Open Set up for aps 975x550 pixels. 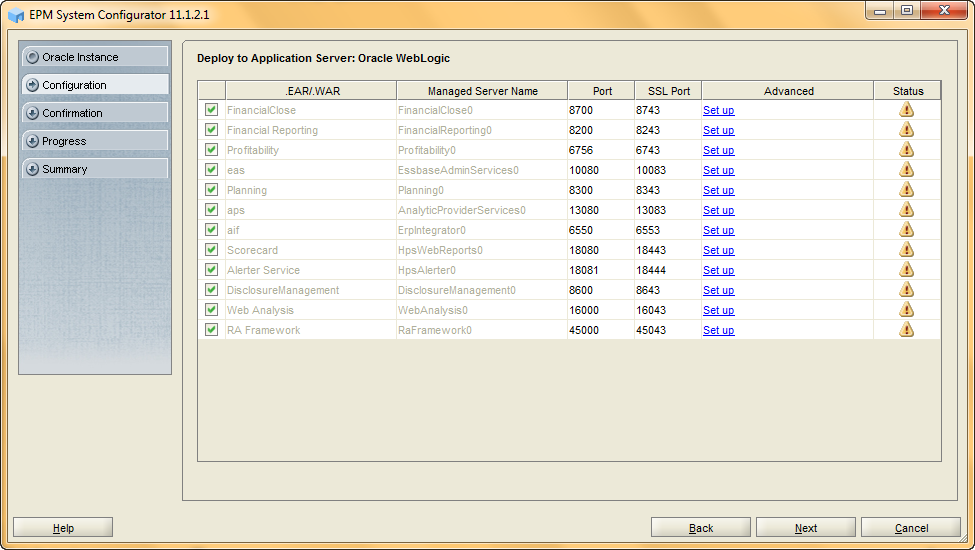click(x=718, y=210)
